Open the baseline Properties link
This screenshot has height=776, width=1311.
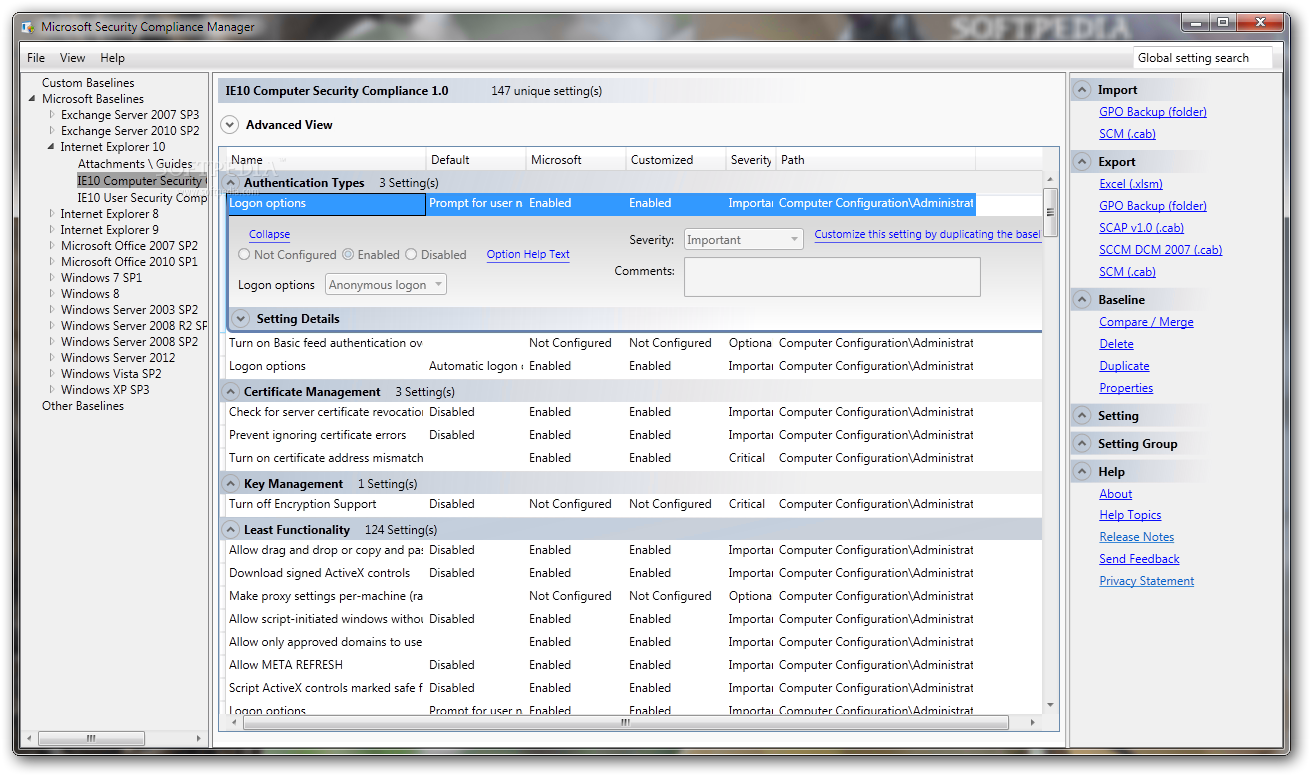[1126, 388]
